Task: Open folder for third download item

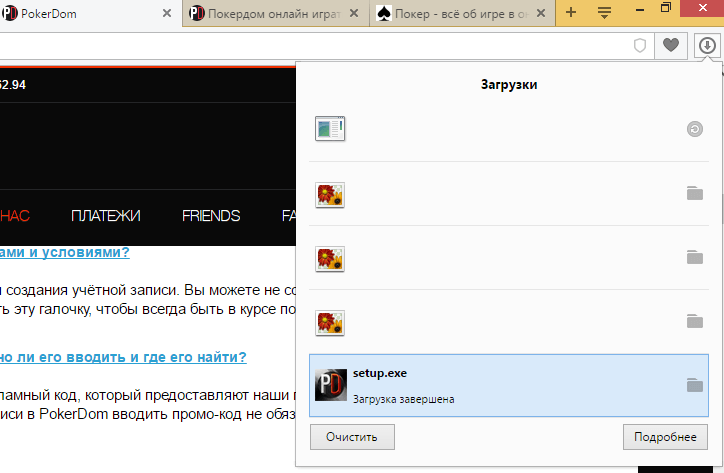Action: (695, 257)
